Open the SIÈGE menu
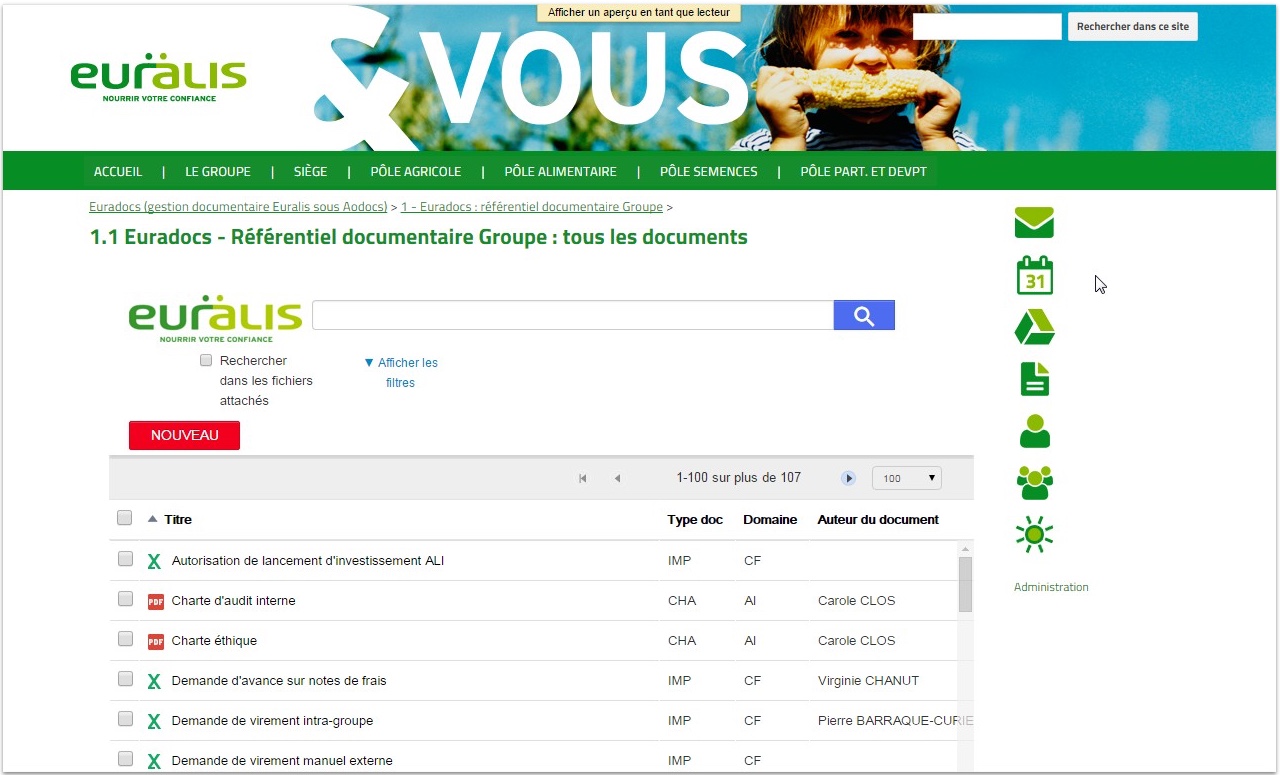The image size is (1280, 775). [311, 172]
